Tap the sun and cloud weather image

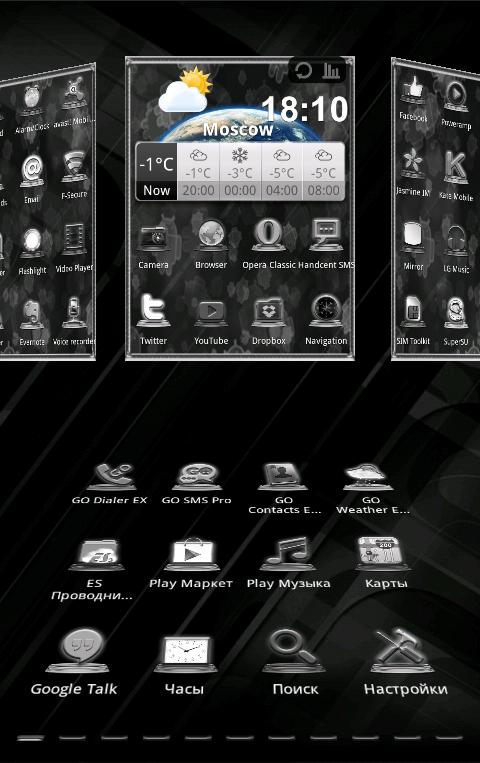[185, 91]
